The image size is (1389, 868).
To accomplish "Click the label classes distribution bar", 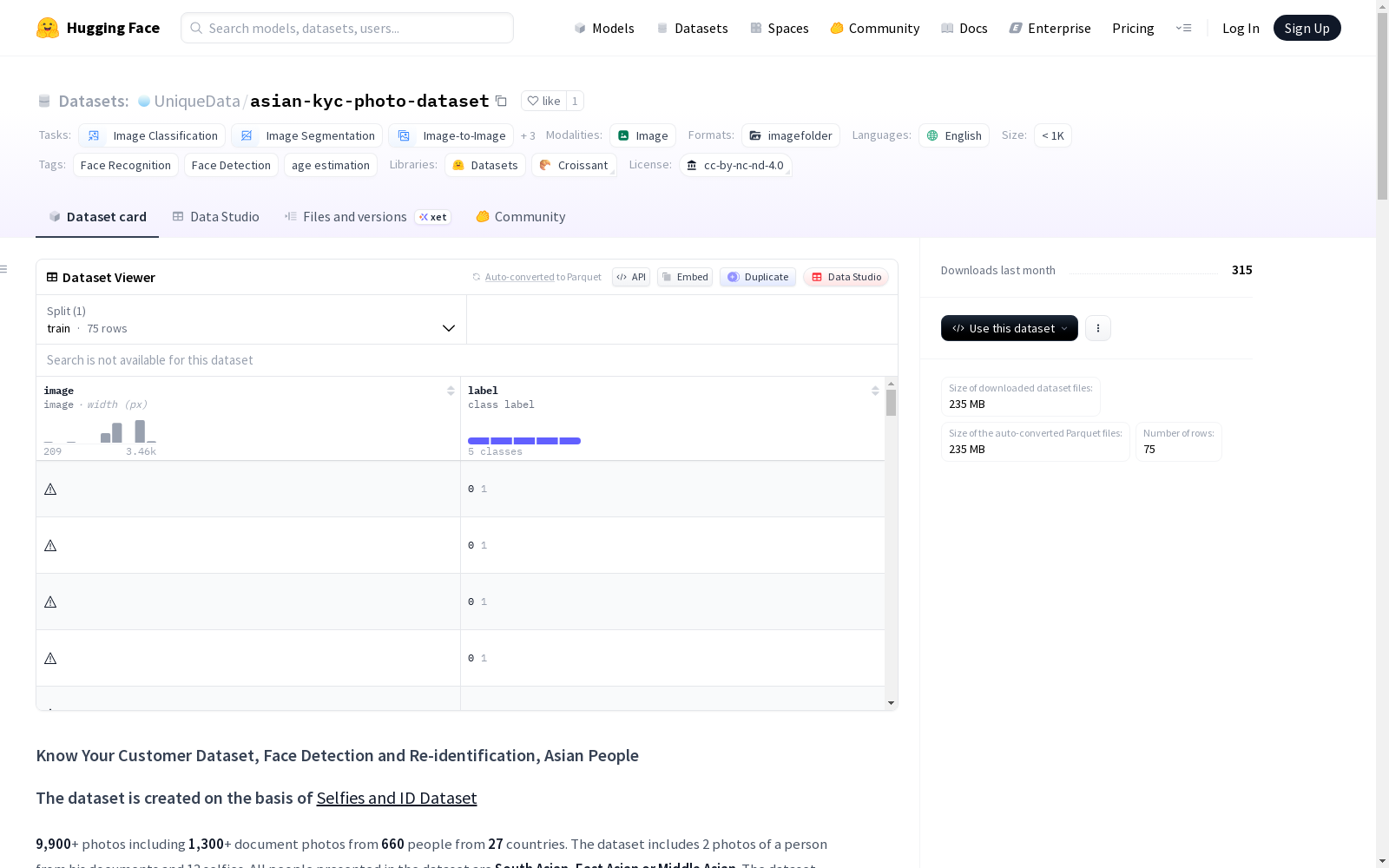I will pyautogui.click(x=524, y=441).
